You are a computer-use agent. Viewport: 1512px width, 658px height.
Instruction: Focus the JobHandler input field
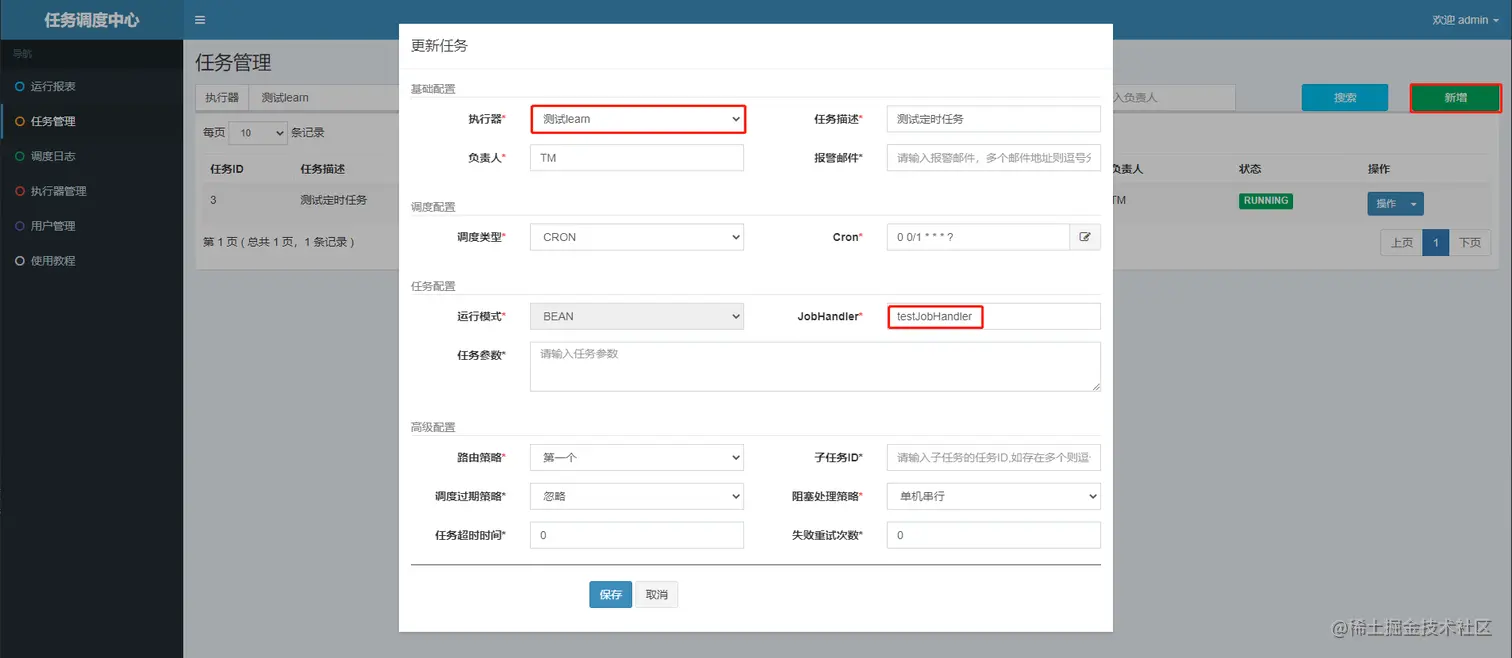pyautogui.click(x=994, y=316)
